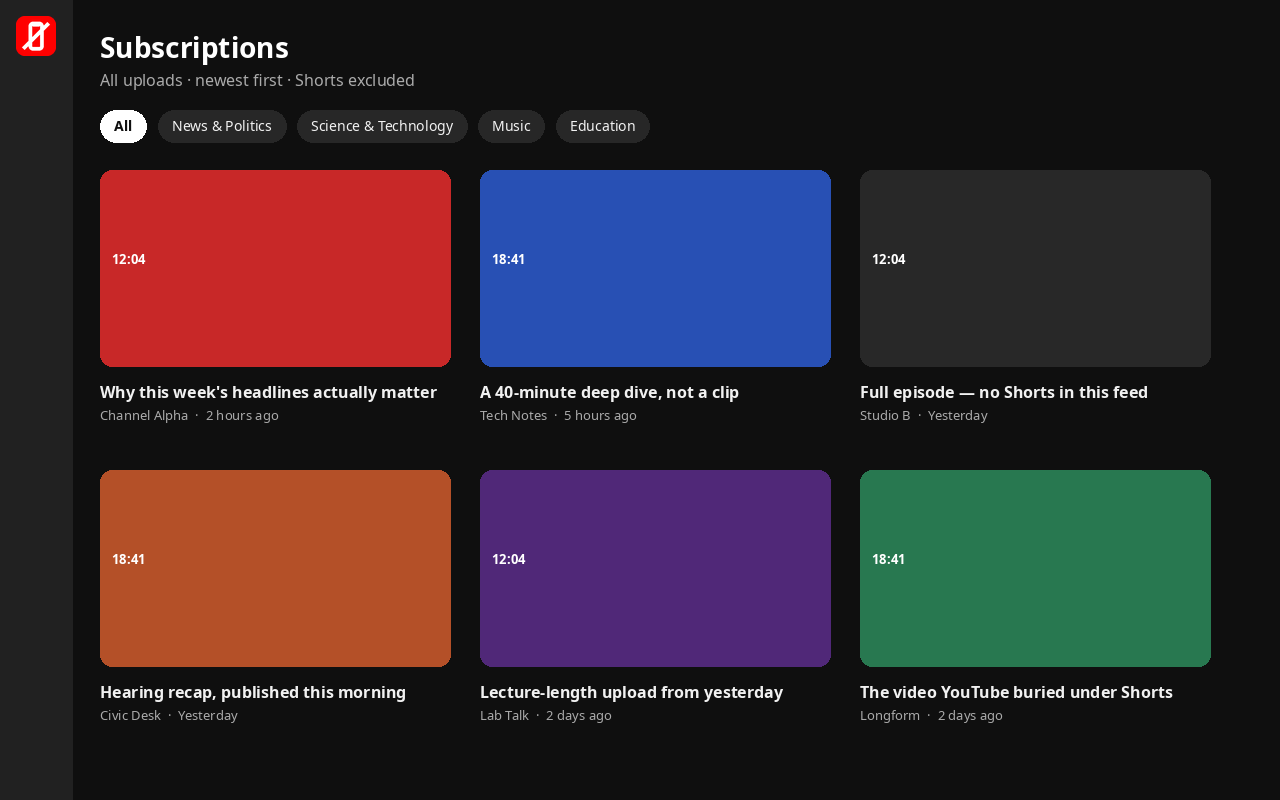
Task: Click "All uploads · newest first · Shorts excluded" subtitle
Action: tap(257, 80)
